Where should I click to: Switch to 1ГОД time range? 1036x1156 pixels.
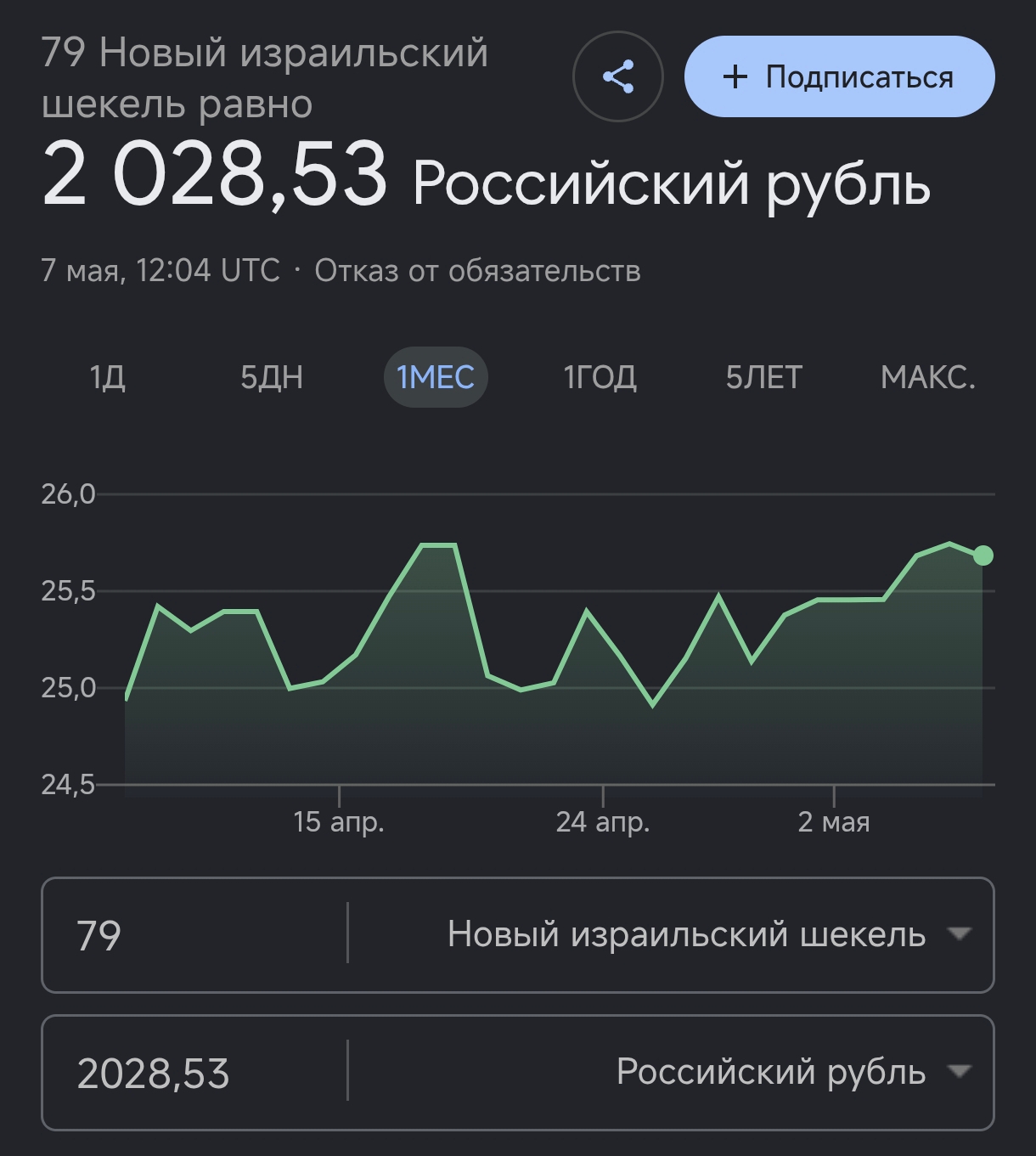(600, 377)
